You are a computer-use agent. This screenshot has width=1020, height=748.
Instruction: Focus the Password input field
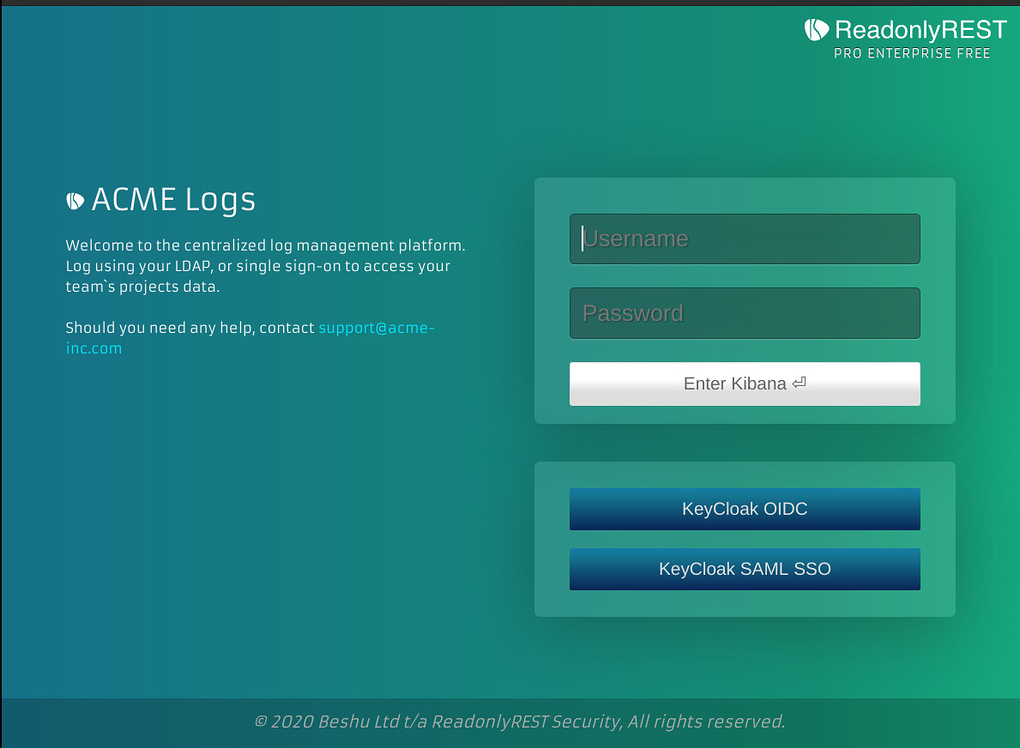point(744,313)
